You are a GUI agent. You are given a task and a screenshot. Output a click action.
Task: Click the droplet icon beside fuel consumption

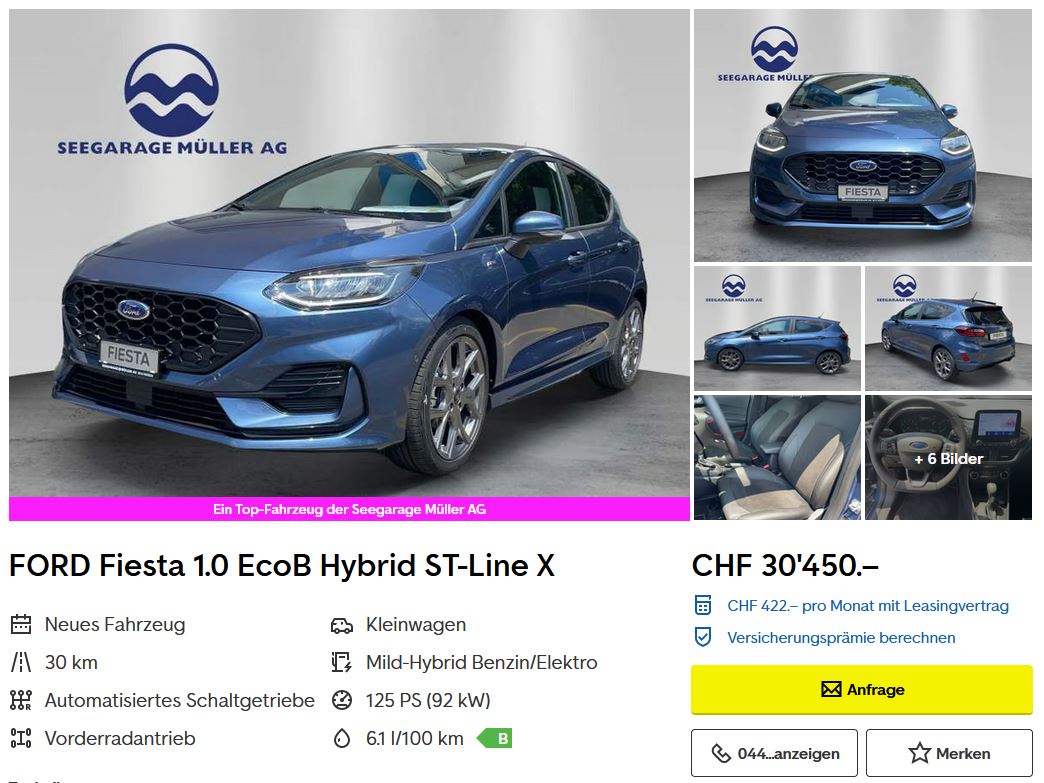coord(342,738)
